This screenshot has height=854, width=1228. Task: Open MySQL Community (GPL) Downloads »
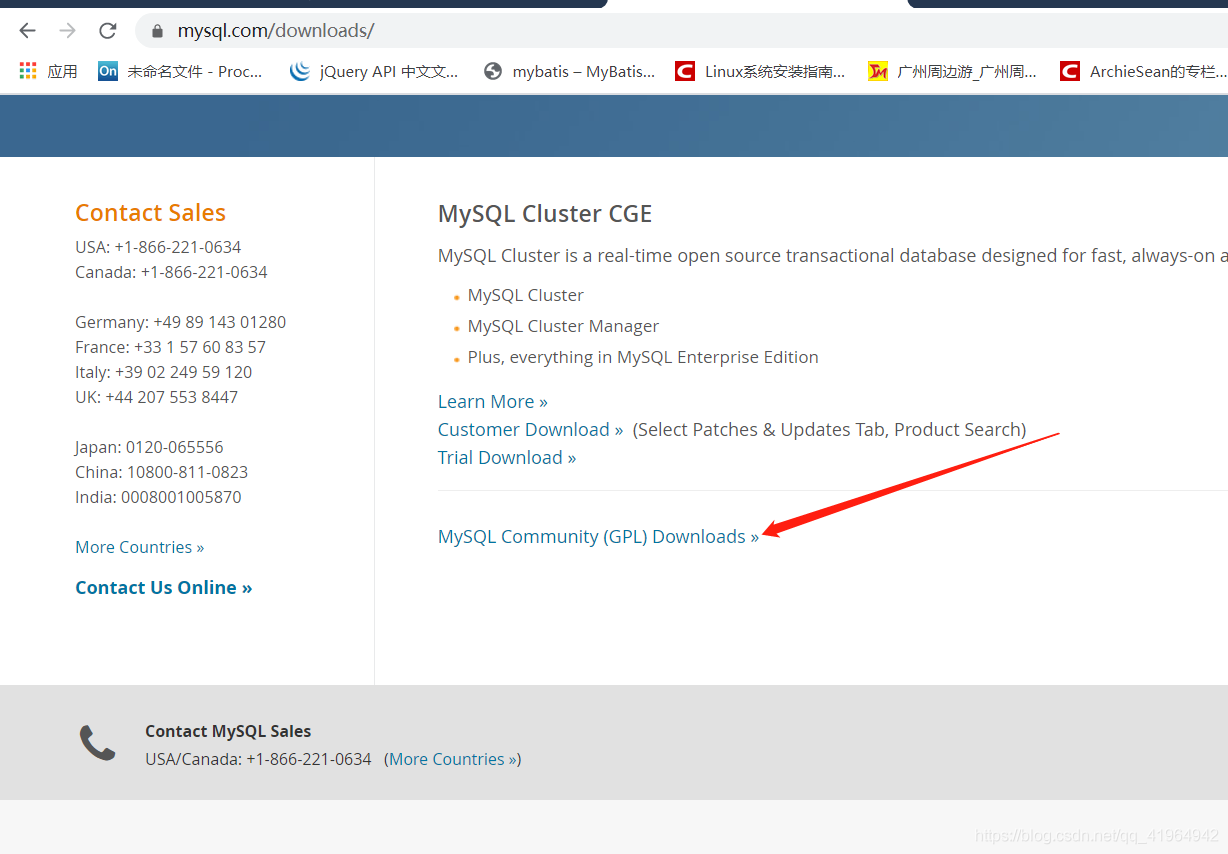[598, 537]
